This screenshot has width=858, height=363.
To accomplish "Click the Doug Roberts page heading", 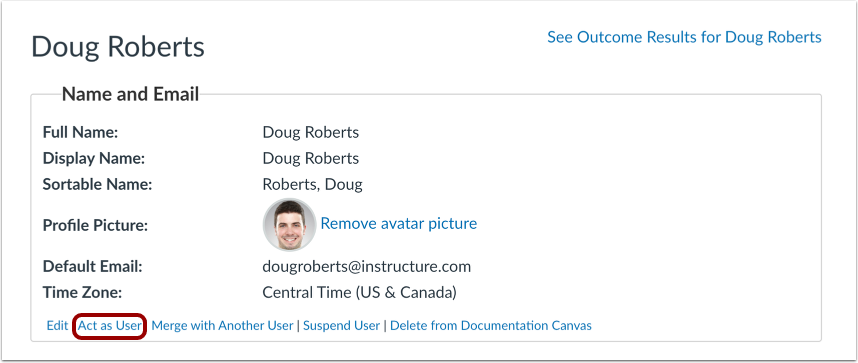I will point(118,47).
